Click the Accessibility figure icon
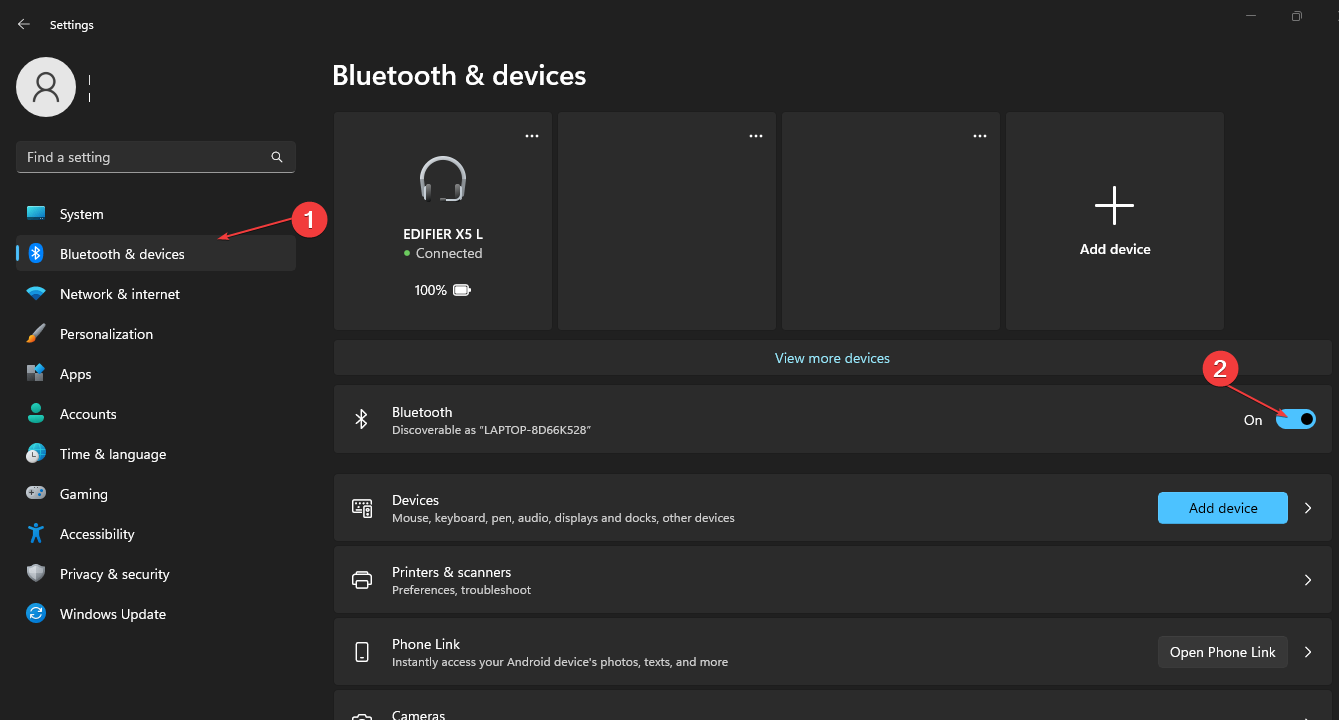Viewport: 1339px width, 720px height. click(36, 534)
